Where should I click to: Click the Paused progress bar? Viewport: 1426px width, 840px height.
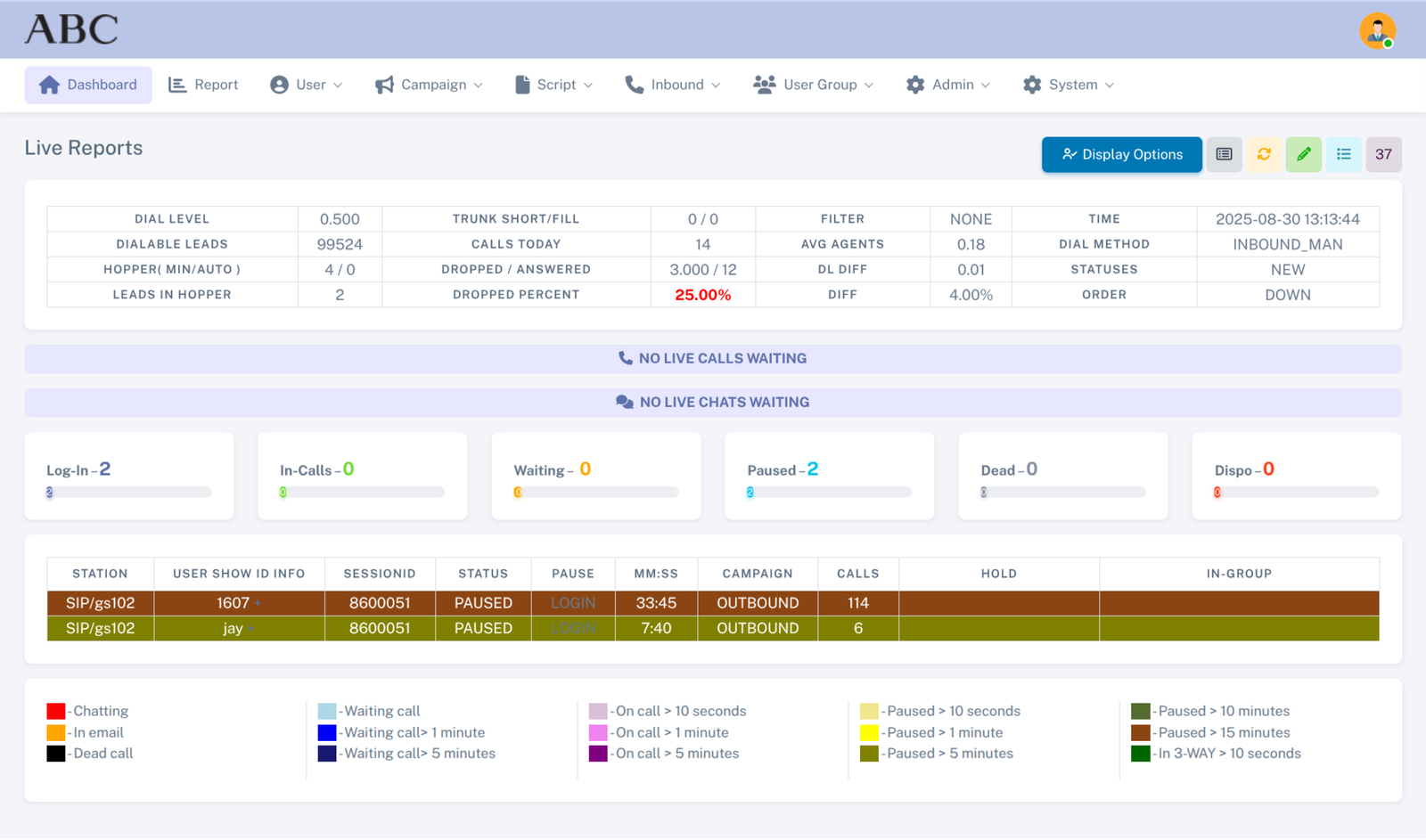[x=829, y=491]
